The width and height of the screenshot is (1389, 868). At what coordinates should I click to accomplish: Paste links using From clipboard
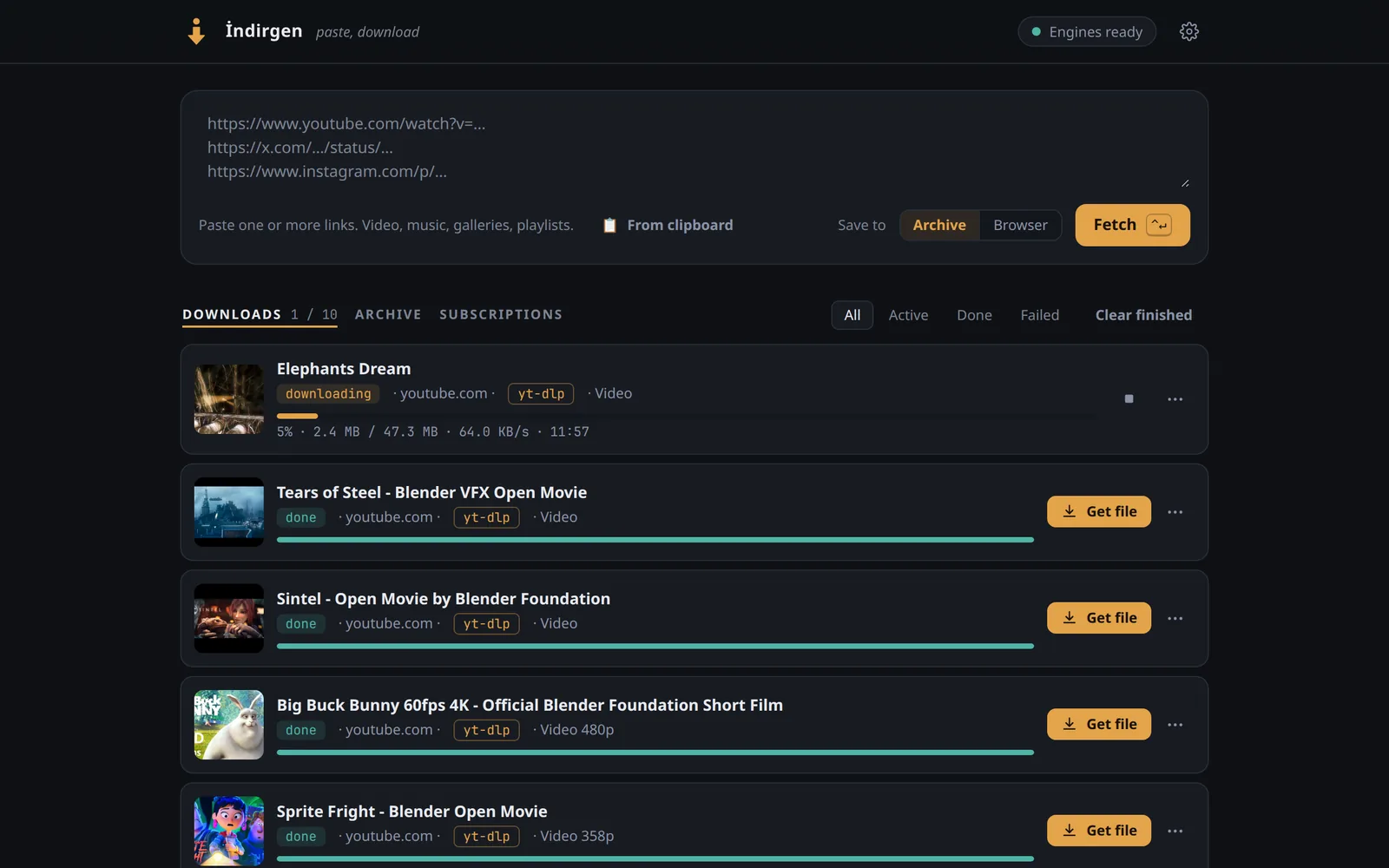tap(668, 225)
